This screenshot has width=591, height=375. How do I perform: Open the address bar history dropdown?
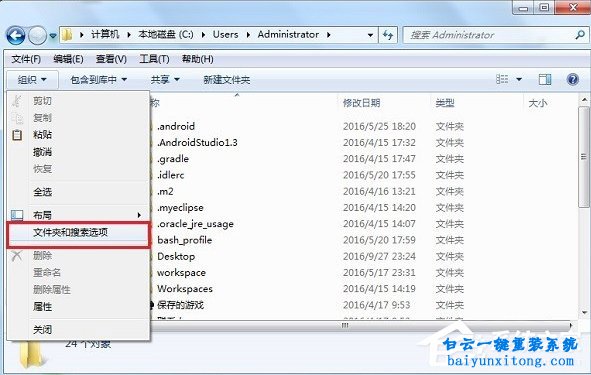tap(370, 35)
